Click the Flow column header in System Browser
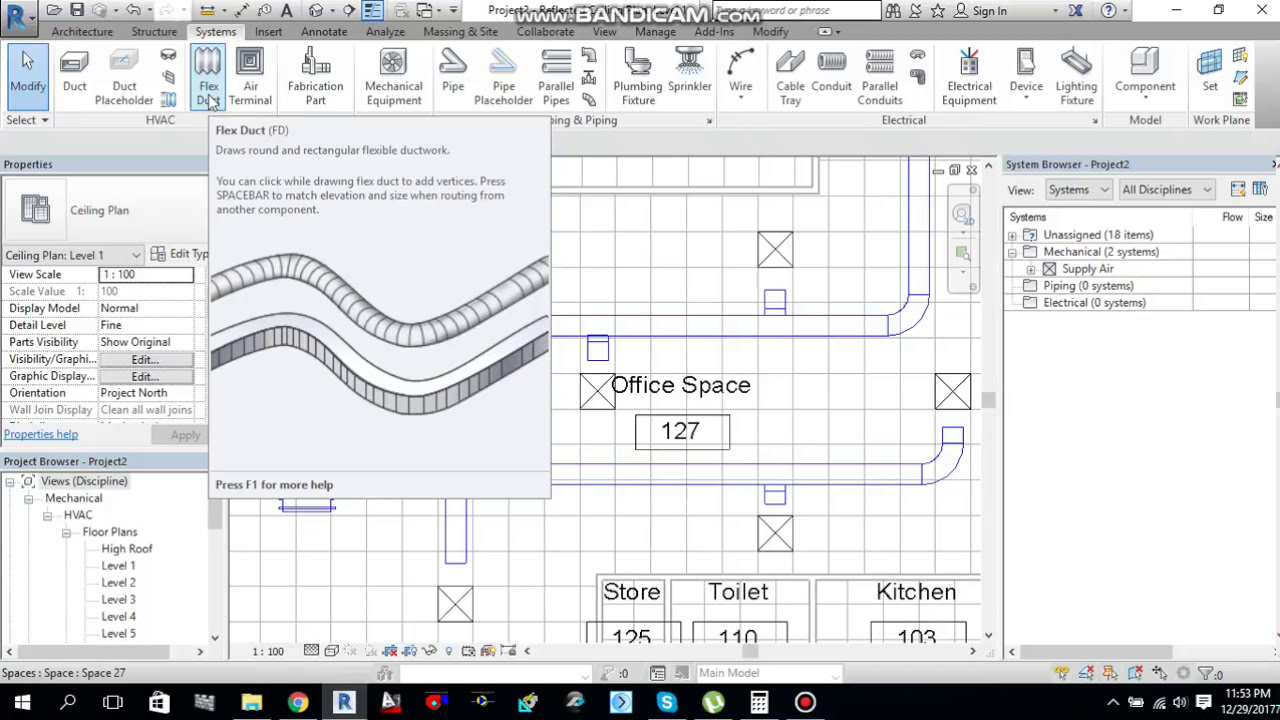The image size is (1280, 720). point(1232,217)
